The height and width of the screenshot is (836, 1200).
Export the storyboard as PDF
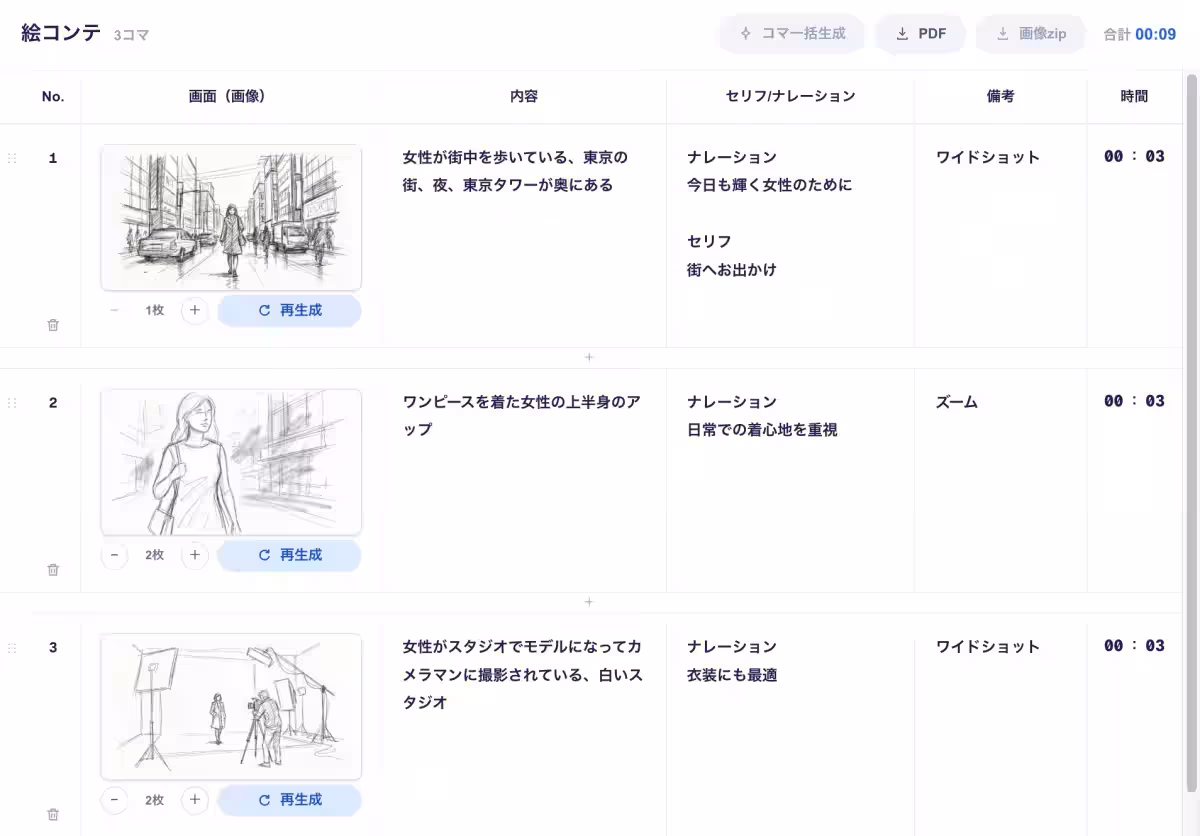point(920,34)
